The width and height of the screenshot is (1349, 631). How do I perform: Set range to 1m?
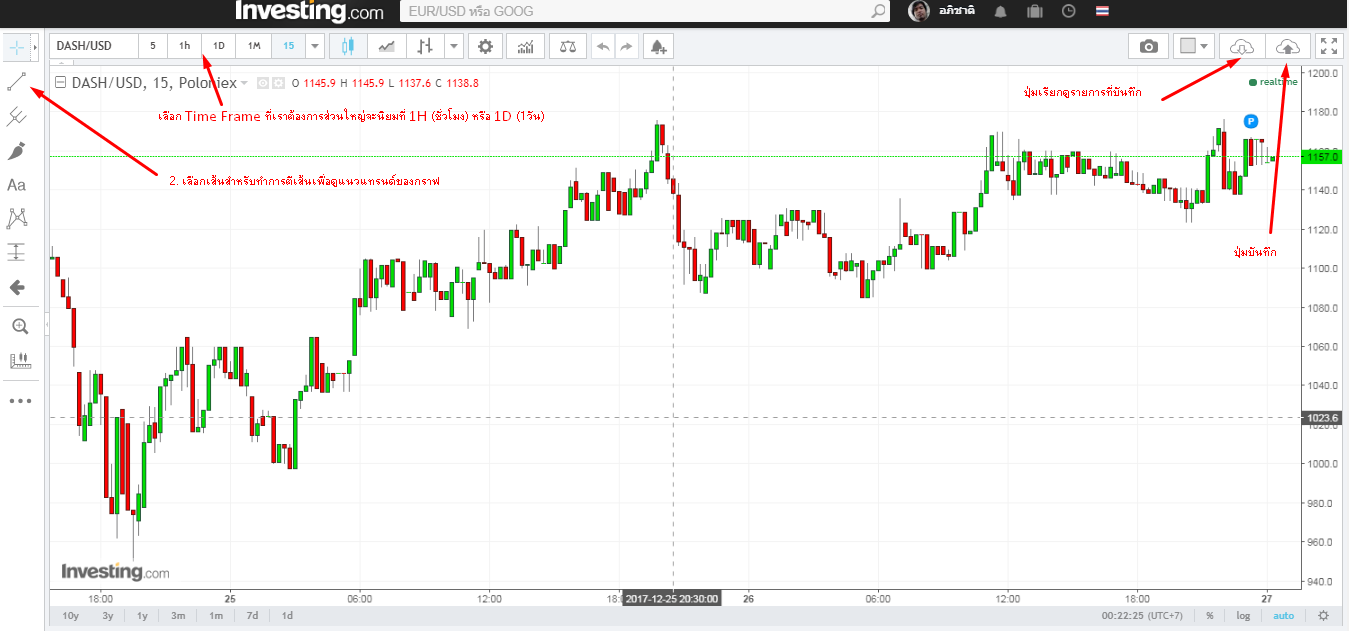pos(215,615)
